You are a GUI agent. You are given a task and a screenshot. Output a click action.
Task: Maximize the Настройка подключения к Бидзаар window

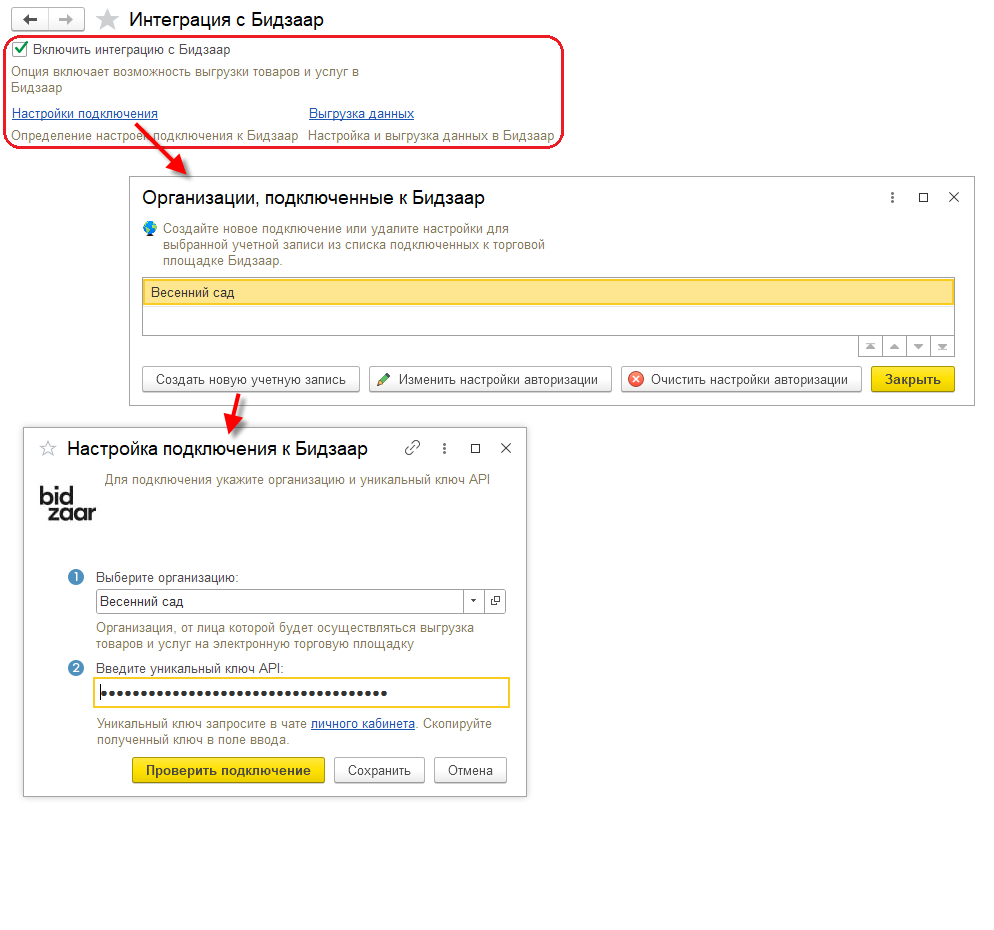475,448
